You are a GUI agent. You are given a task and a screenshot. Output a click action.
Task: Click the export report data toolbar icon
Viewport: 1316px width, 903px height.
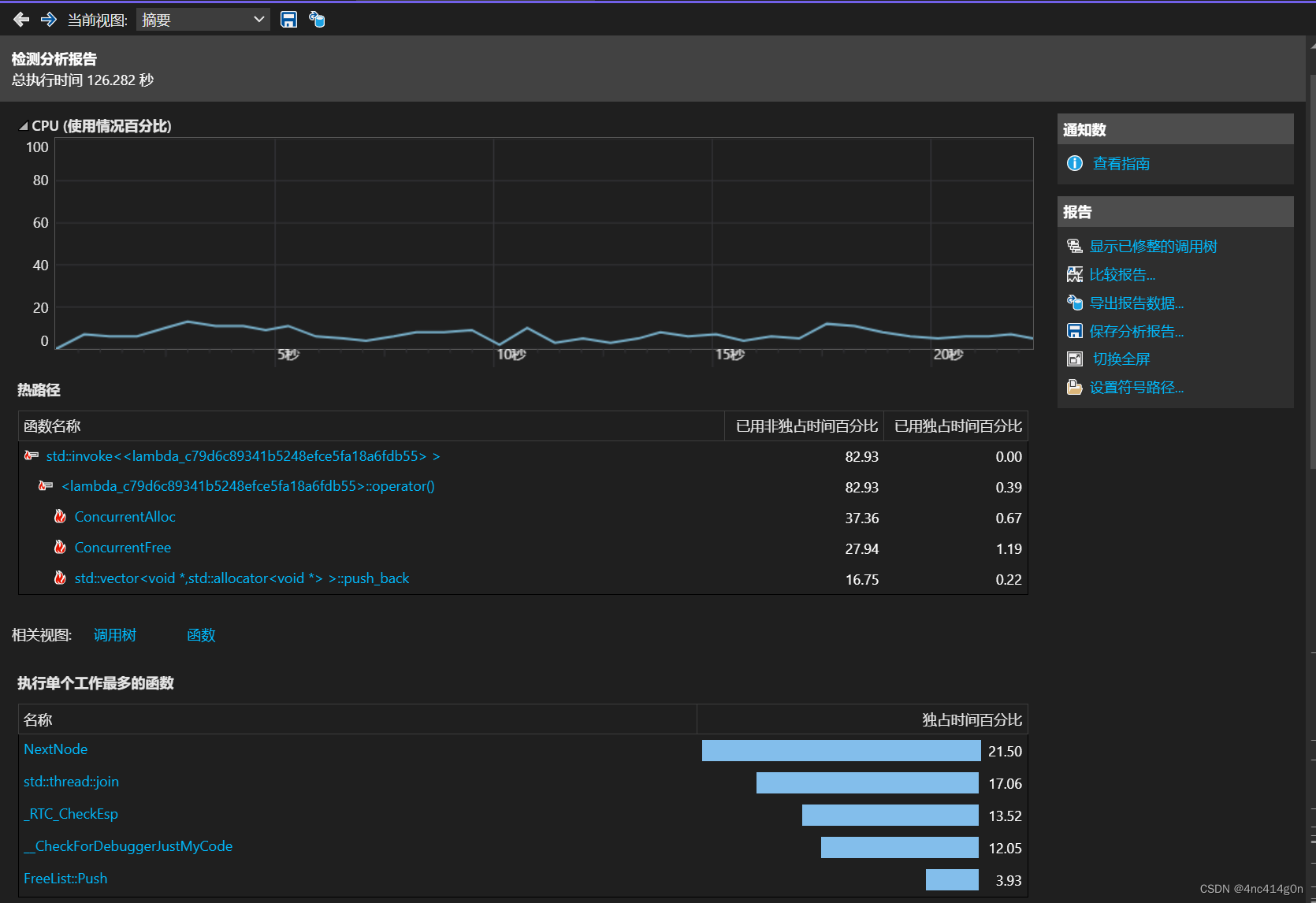[x=317, y=20]
